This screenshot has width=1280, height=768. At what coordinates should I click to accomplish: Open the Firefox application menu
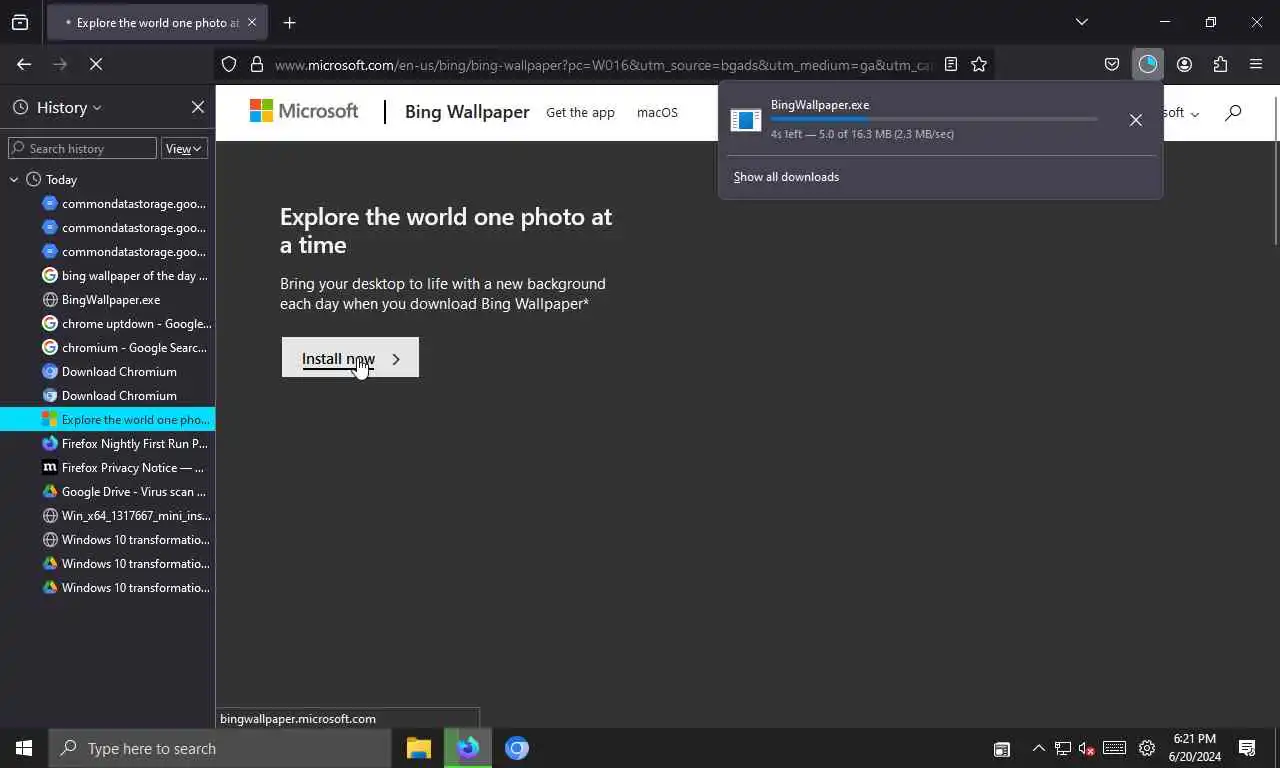click(x=1256, y=64)
